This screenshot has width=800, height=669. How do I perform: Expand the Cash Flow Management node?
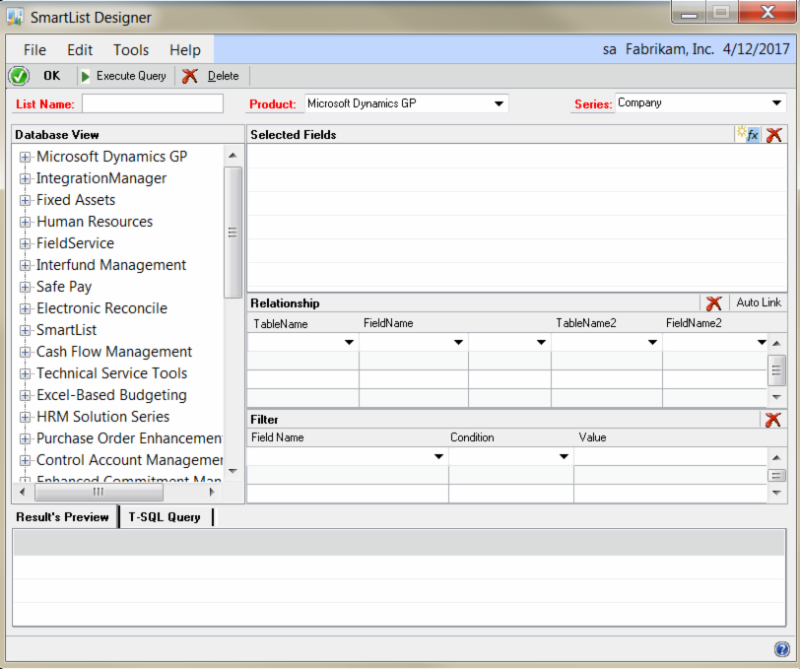tap(24, 352)
